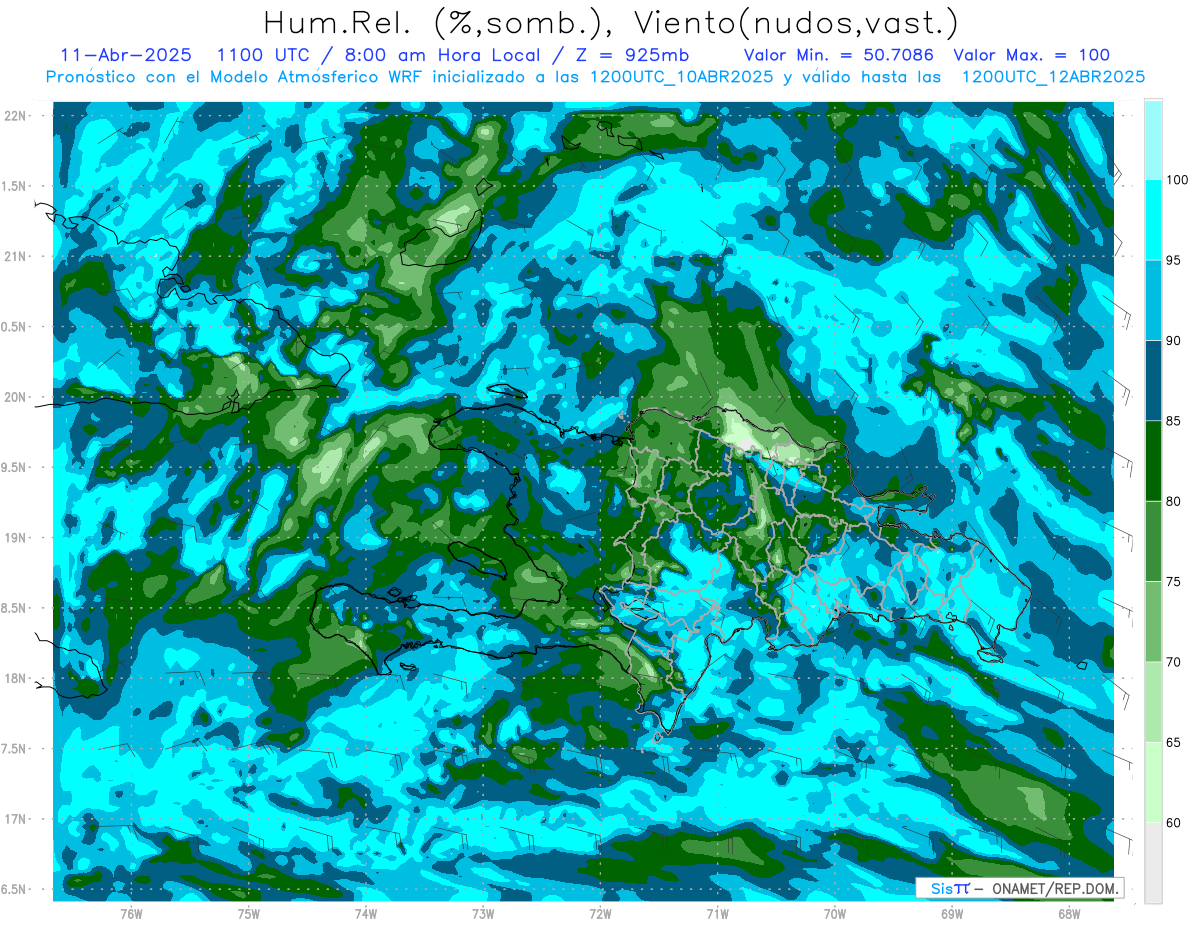The height and width of the screenshot is (927, 1200).
Task: Click the latitude label '19N'
Action: click(x=16, y=538)
